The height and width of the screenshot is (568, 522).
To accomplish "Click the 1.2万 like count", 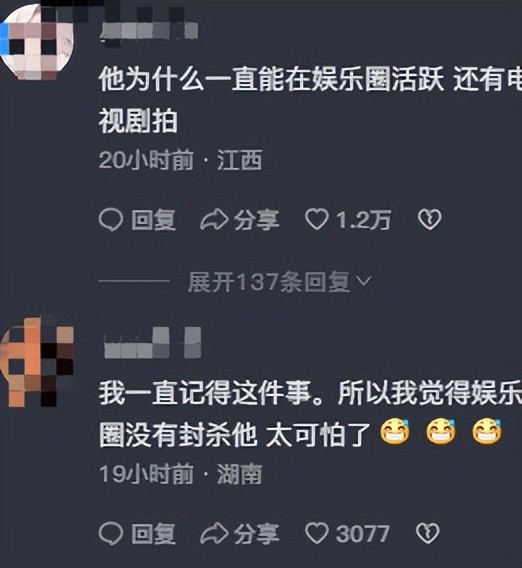I will click(x=363, y=220).
